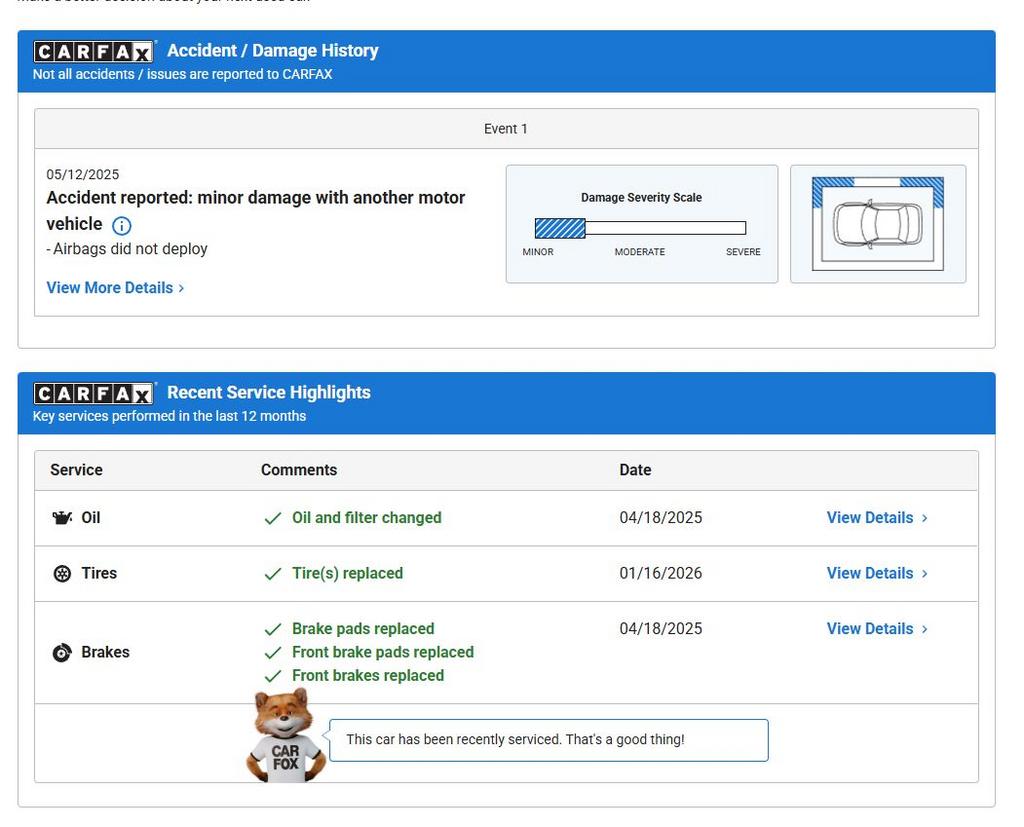Open View More Details for the accident
Viewport: 1024px width, 827px height.
[x=115, y=288]
